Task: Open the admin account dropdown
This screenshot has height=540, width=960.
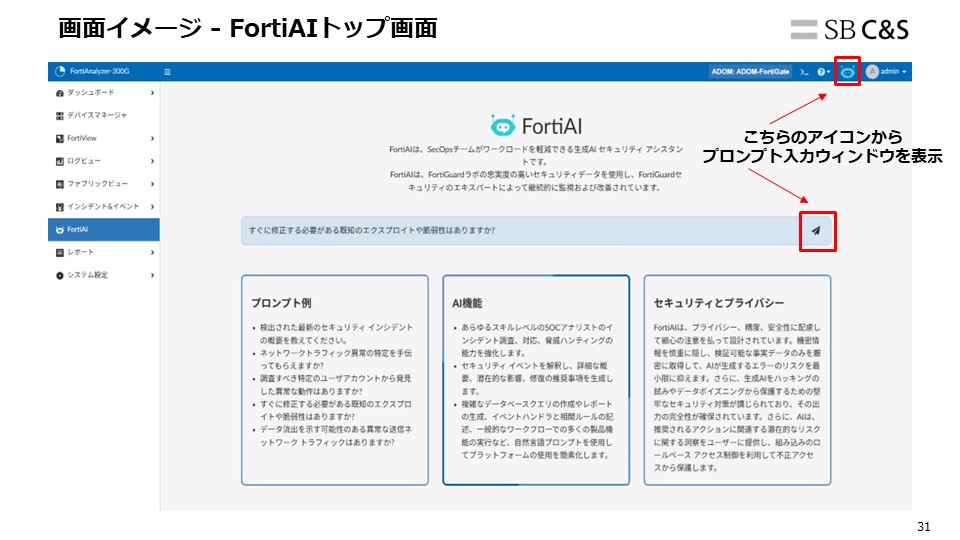Action: (x=892, y=72)
